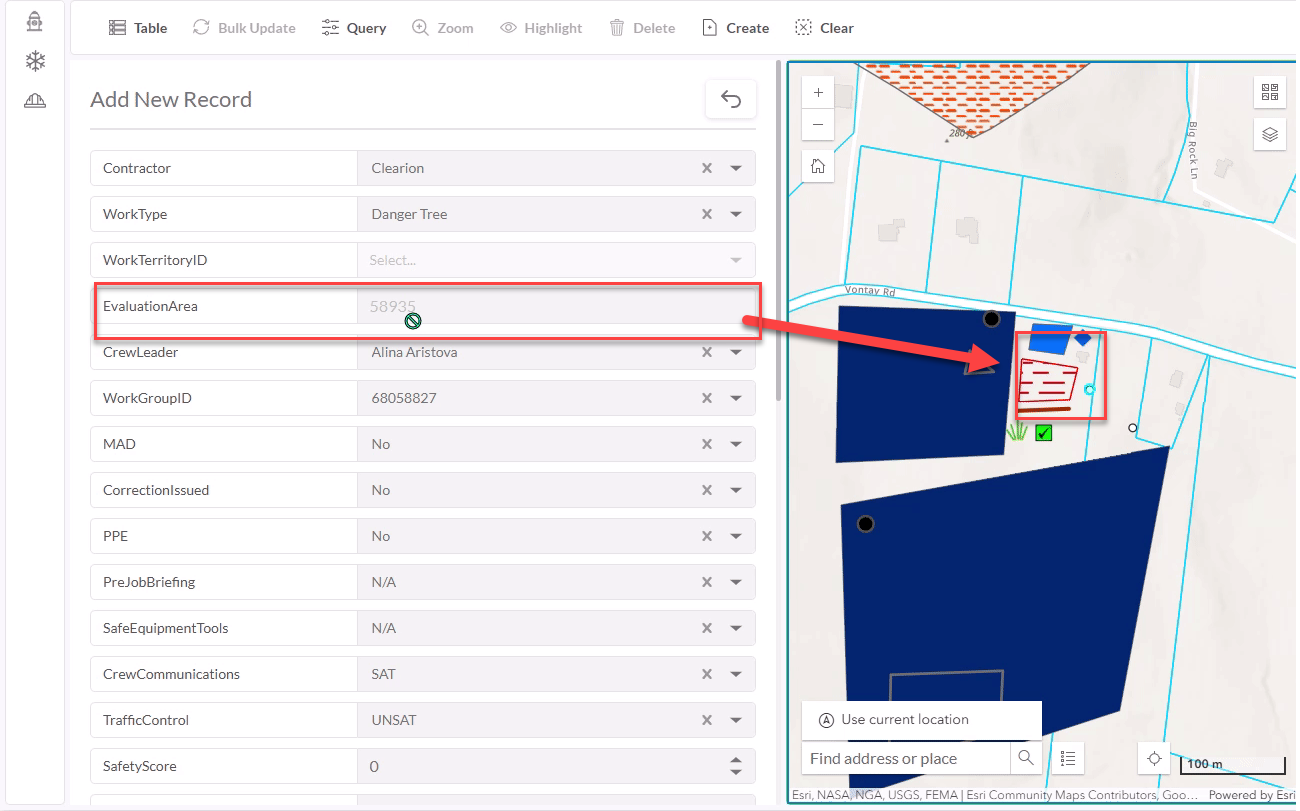The height and width of the screenshot is (811, 1300).
Task: Go to the map's home extent
Action: 818,166
